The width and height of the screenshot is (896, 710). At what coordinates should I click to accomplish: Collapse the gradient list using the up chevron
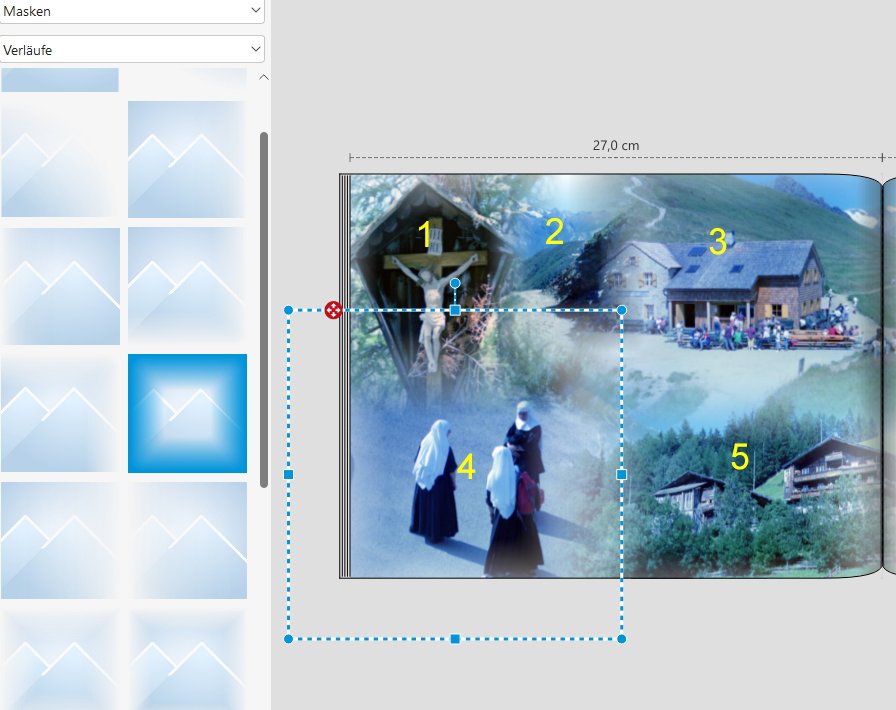point(263,77)
